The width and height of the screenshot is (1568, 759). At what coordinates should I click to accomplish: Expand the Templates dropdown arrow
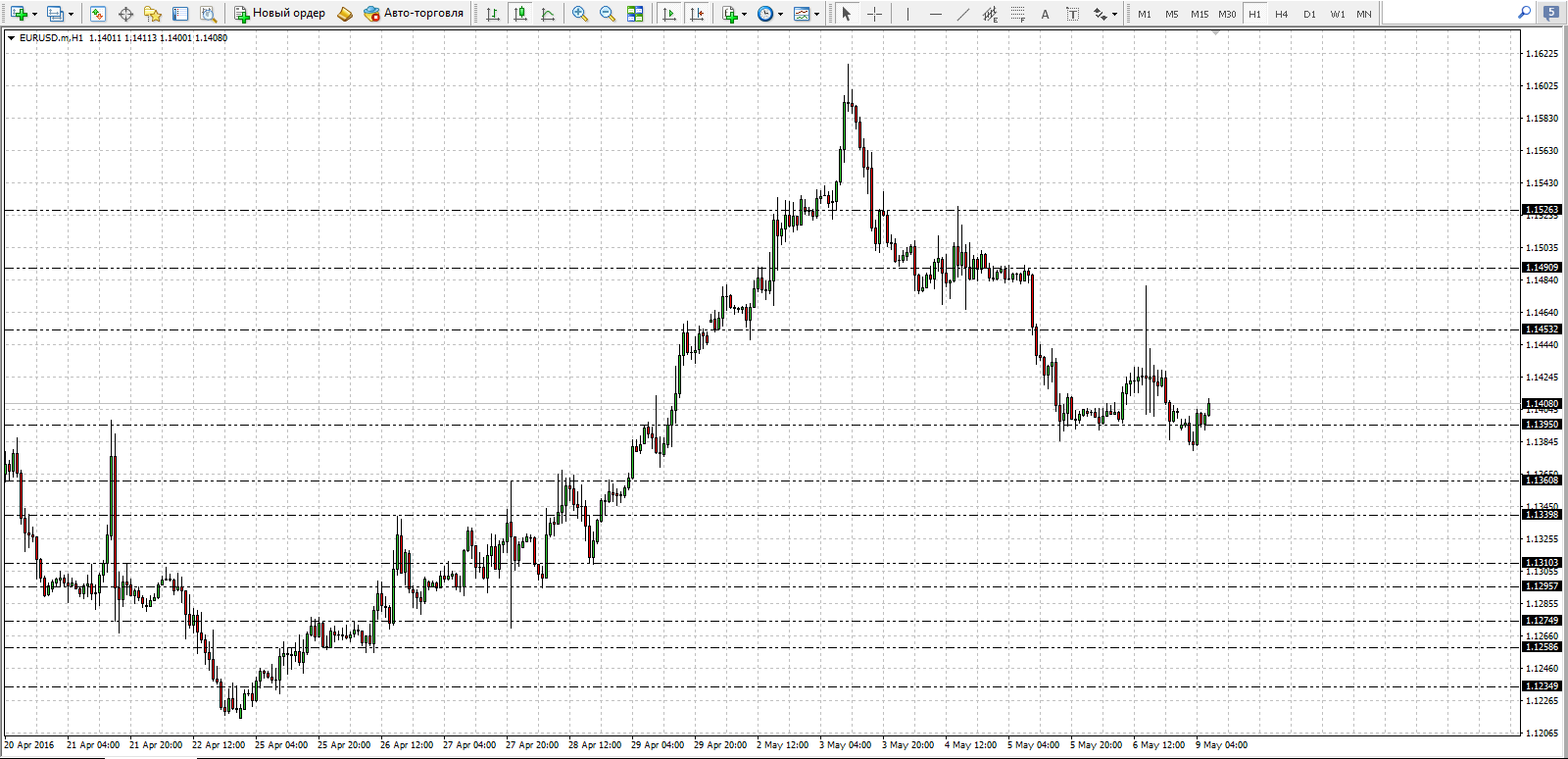click(817, 14)
